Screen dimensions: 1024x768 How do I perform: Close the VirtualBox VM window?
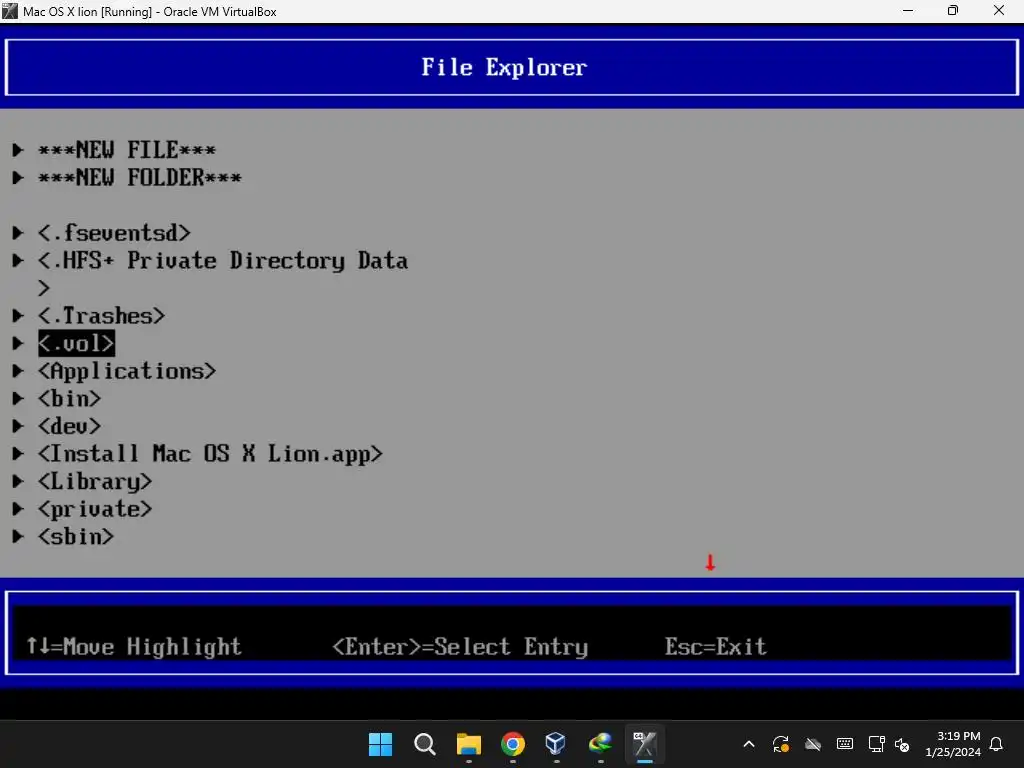pyautogui.click(x=999, y=10)
